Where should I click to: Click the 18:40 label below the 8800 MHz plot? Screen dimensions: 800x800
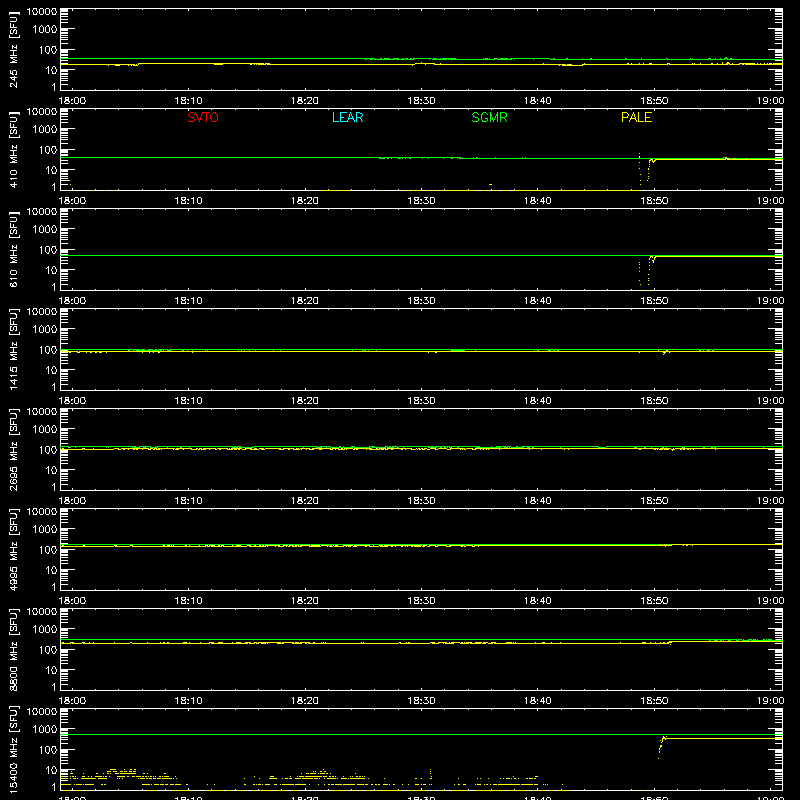(x=538, y=701)
